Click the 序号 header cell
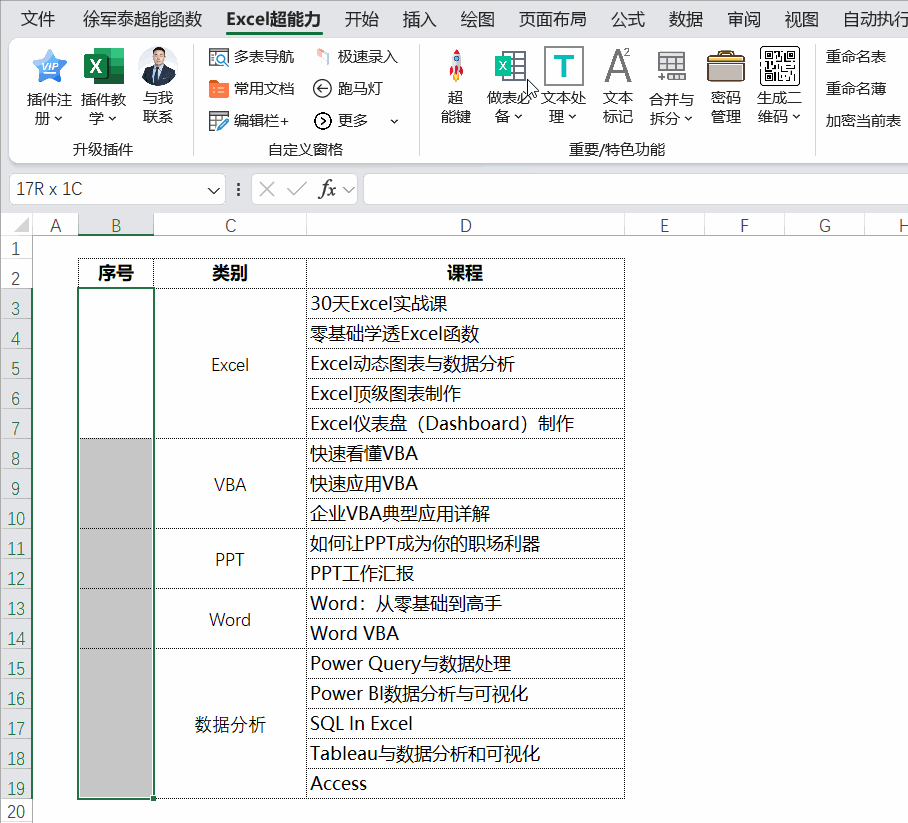Screen dimensions: 908x823 [x=116, y=273]
